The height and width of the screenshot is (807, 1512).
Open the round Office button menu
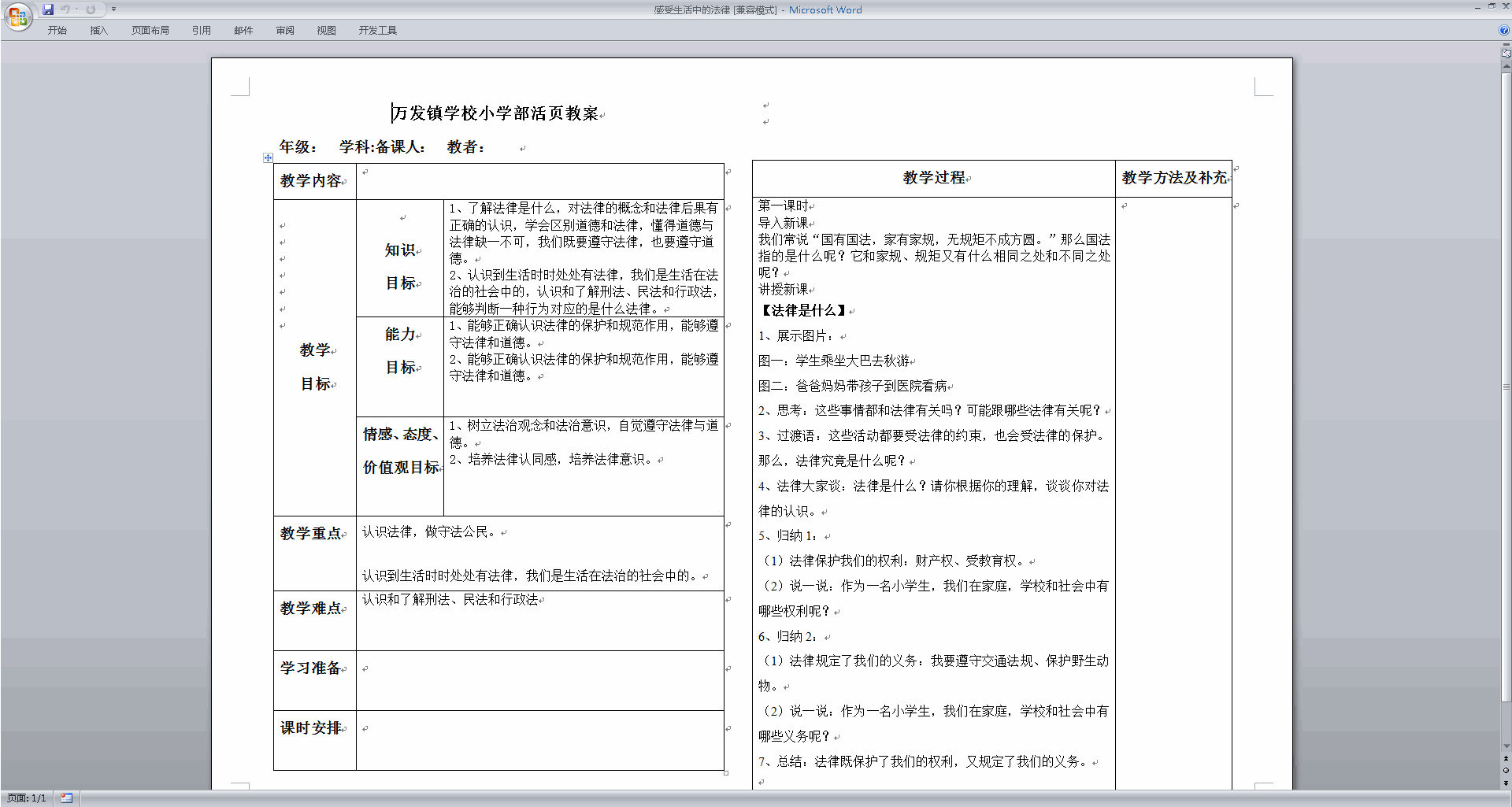(17, 16)
